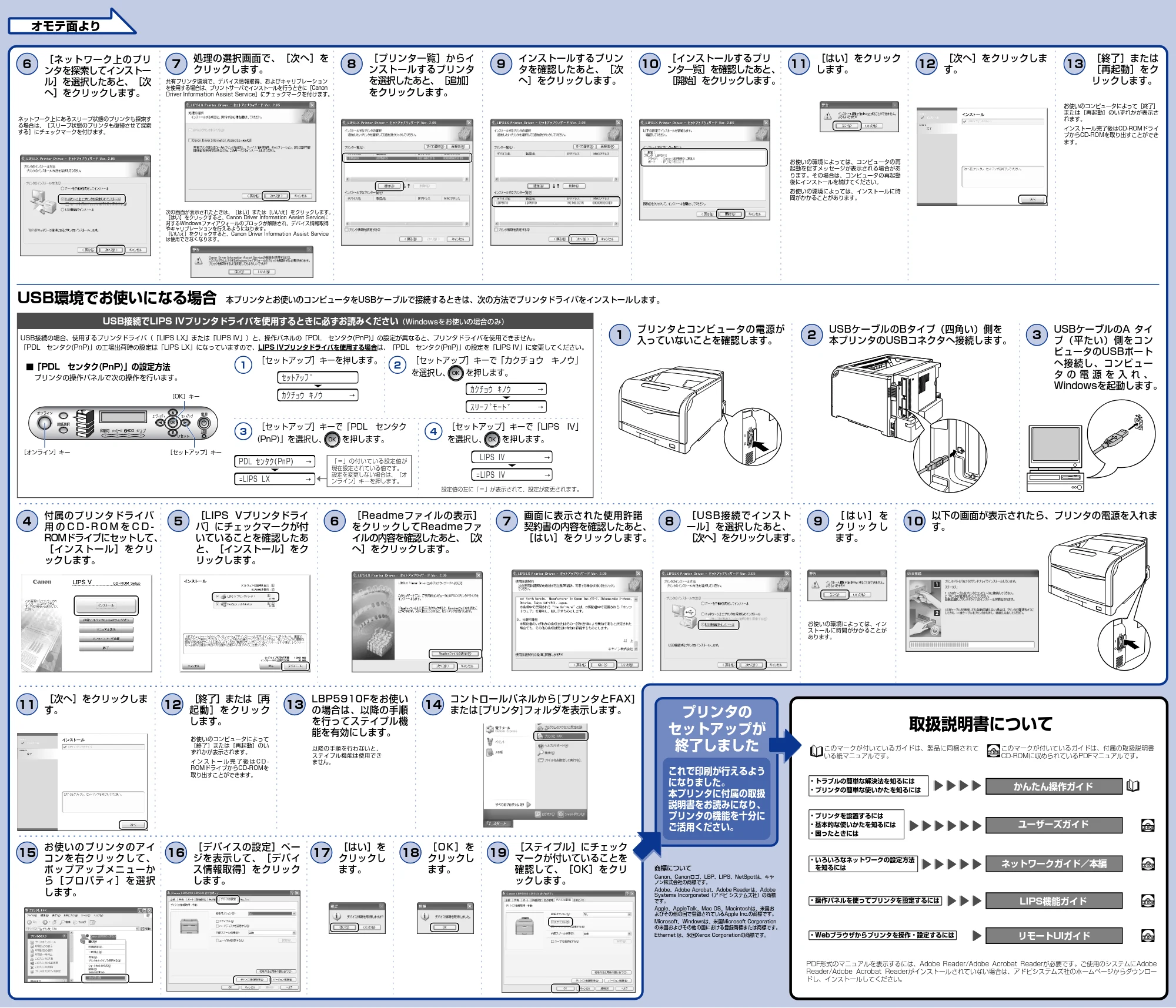Click the info icon in the step 17 dialog

[x=337, y=916]
